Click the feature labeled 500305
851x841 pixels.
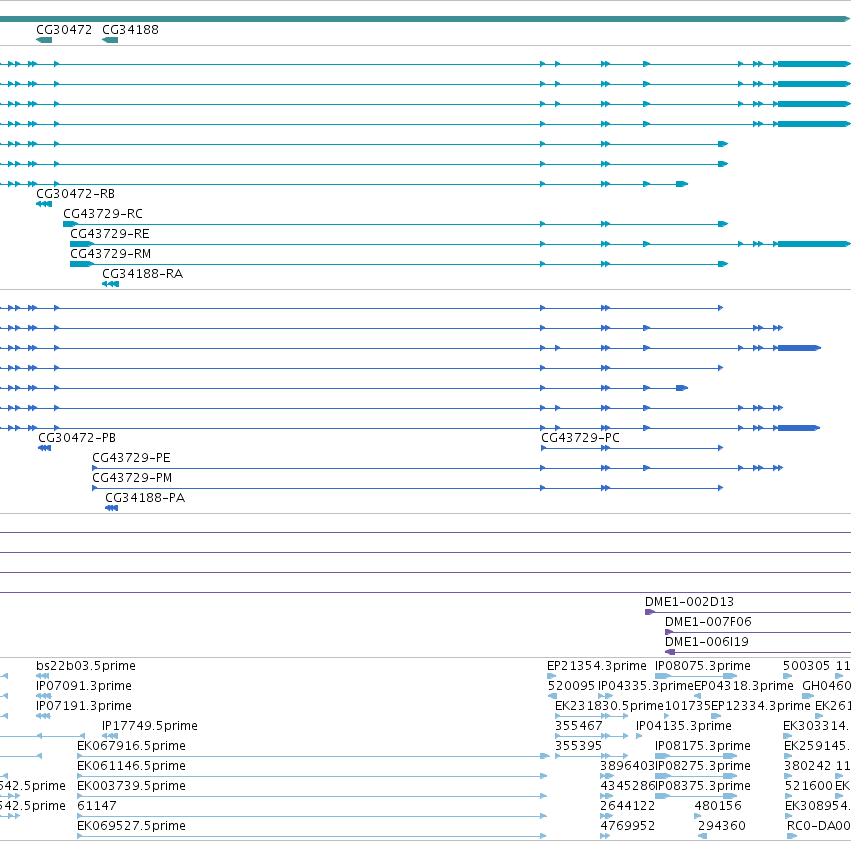click(806, 666)
